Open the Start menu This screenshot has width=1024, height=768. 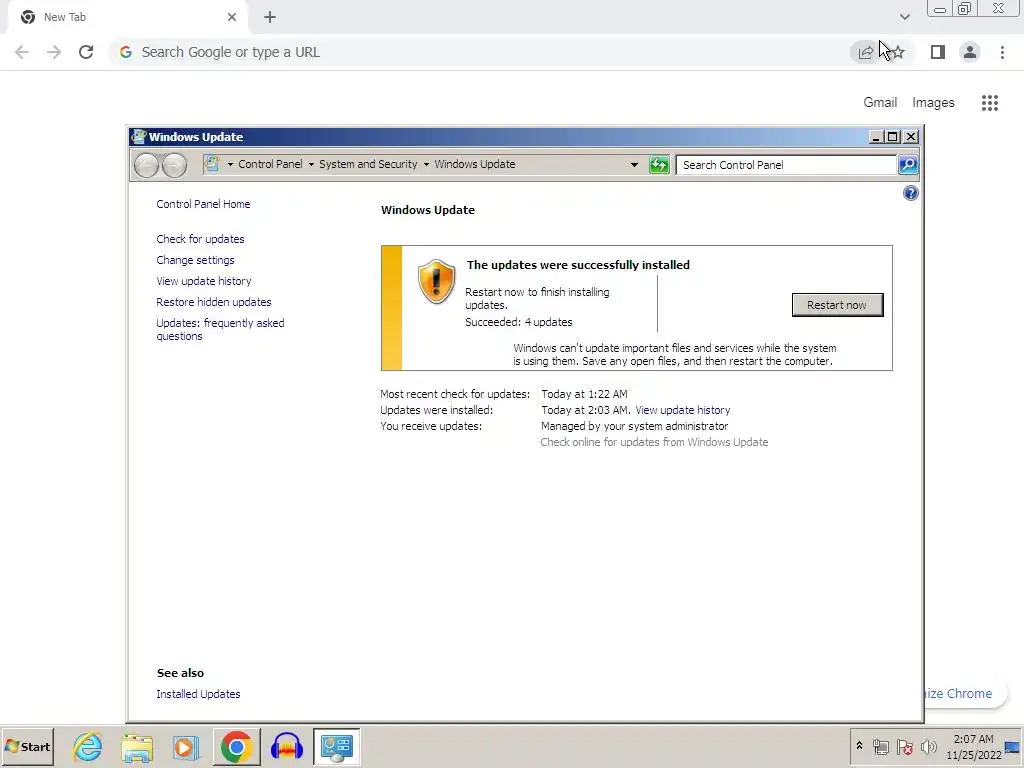coord(27,746)
